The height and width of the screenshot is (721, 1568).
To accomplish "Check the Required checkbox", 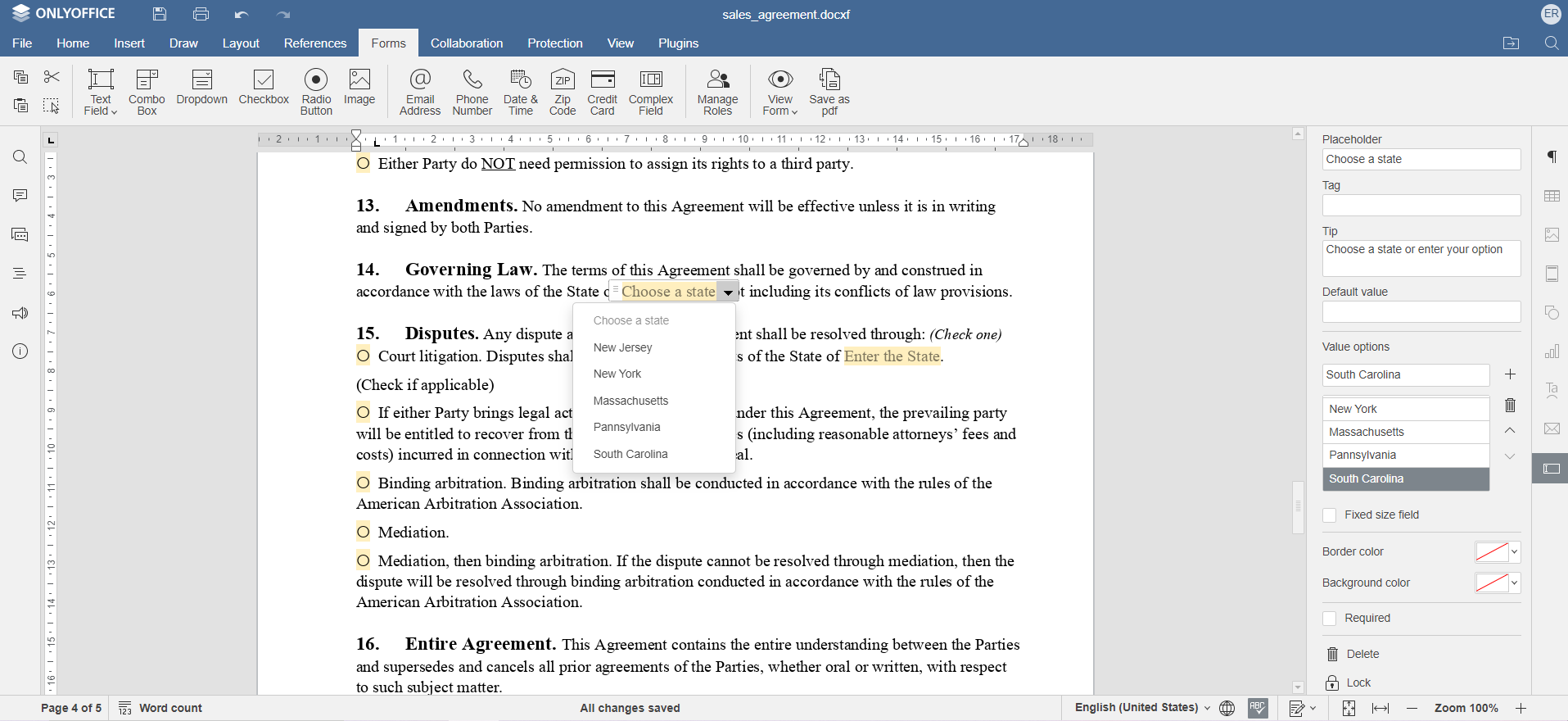I will click(x=1330, y=619).
